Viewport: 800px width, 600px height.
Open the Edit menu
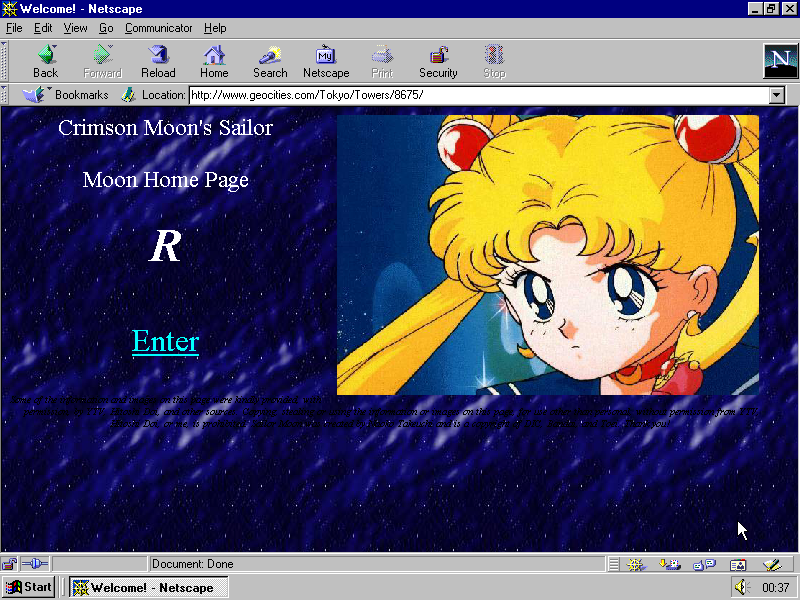coord(43,28)
